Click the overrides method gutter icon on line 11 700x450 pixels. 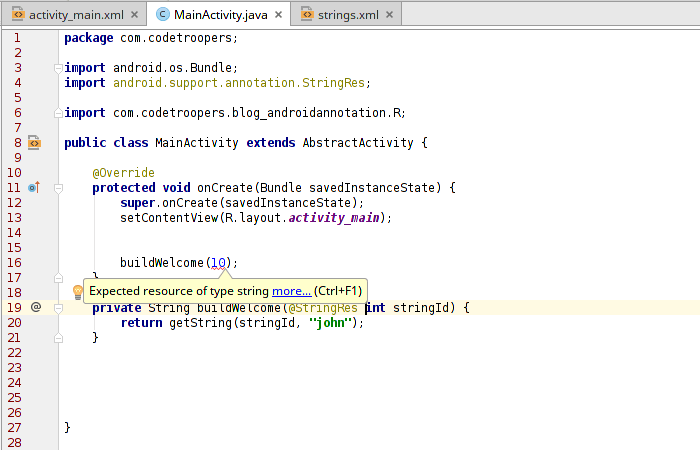(x=33, y=187)
